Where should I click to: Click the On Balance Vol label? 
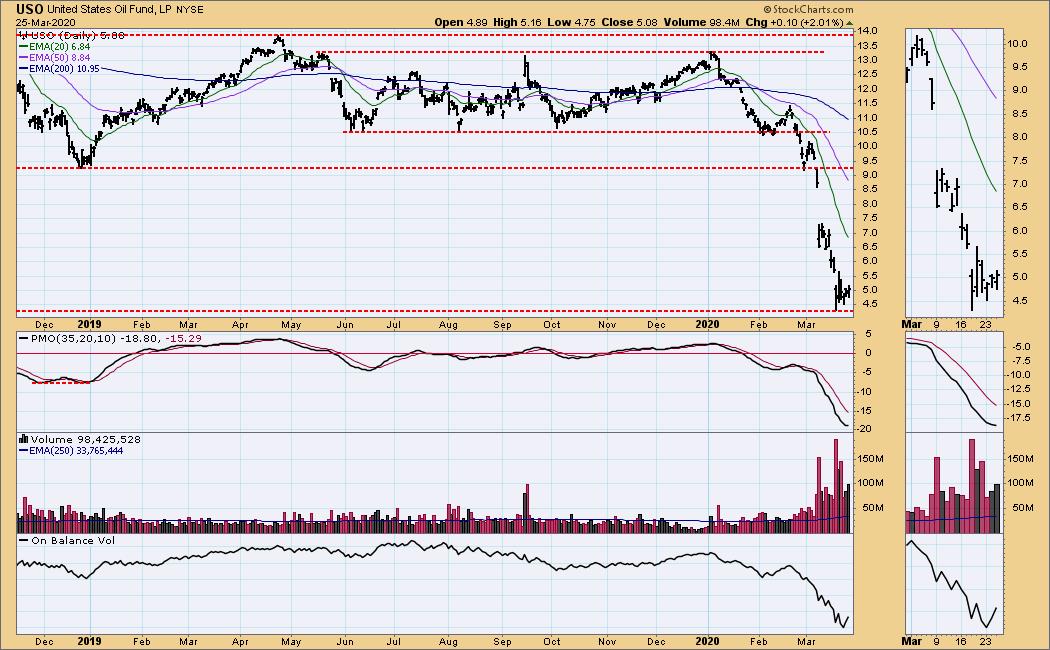pos(73,540)
